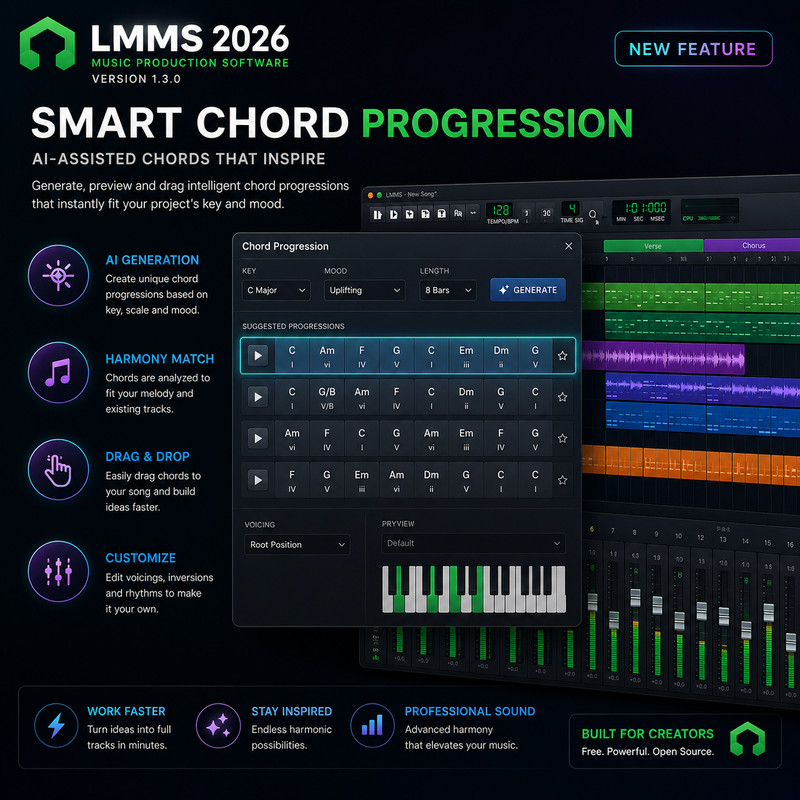Click mixer channel 7 fader
This screenshot has height=800, width=800.
pyautogui.click(x=614, y=620)
